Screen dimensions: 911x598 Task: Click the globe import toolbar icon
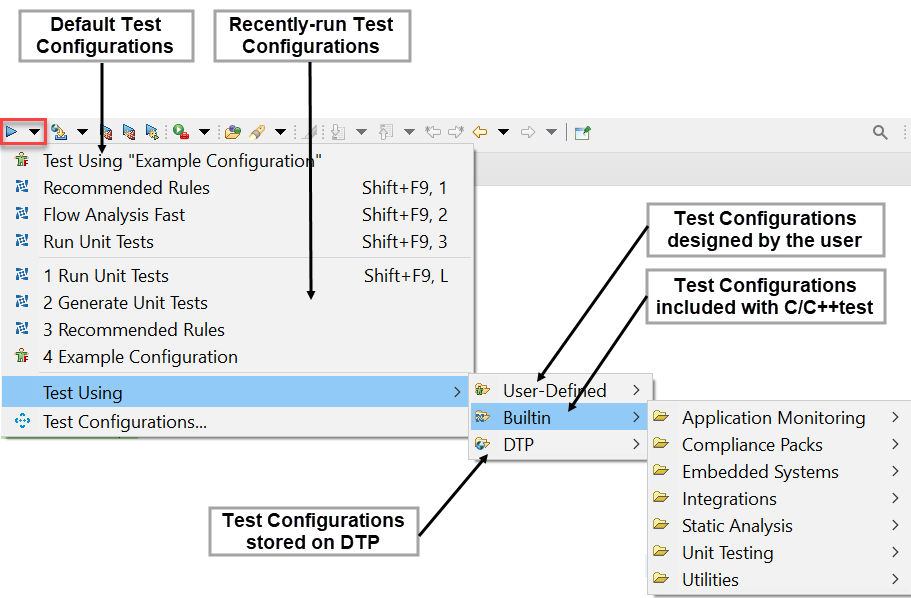59,133
